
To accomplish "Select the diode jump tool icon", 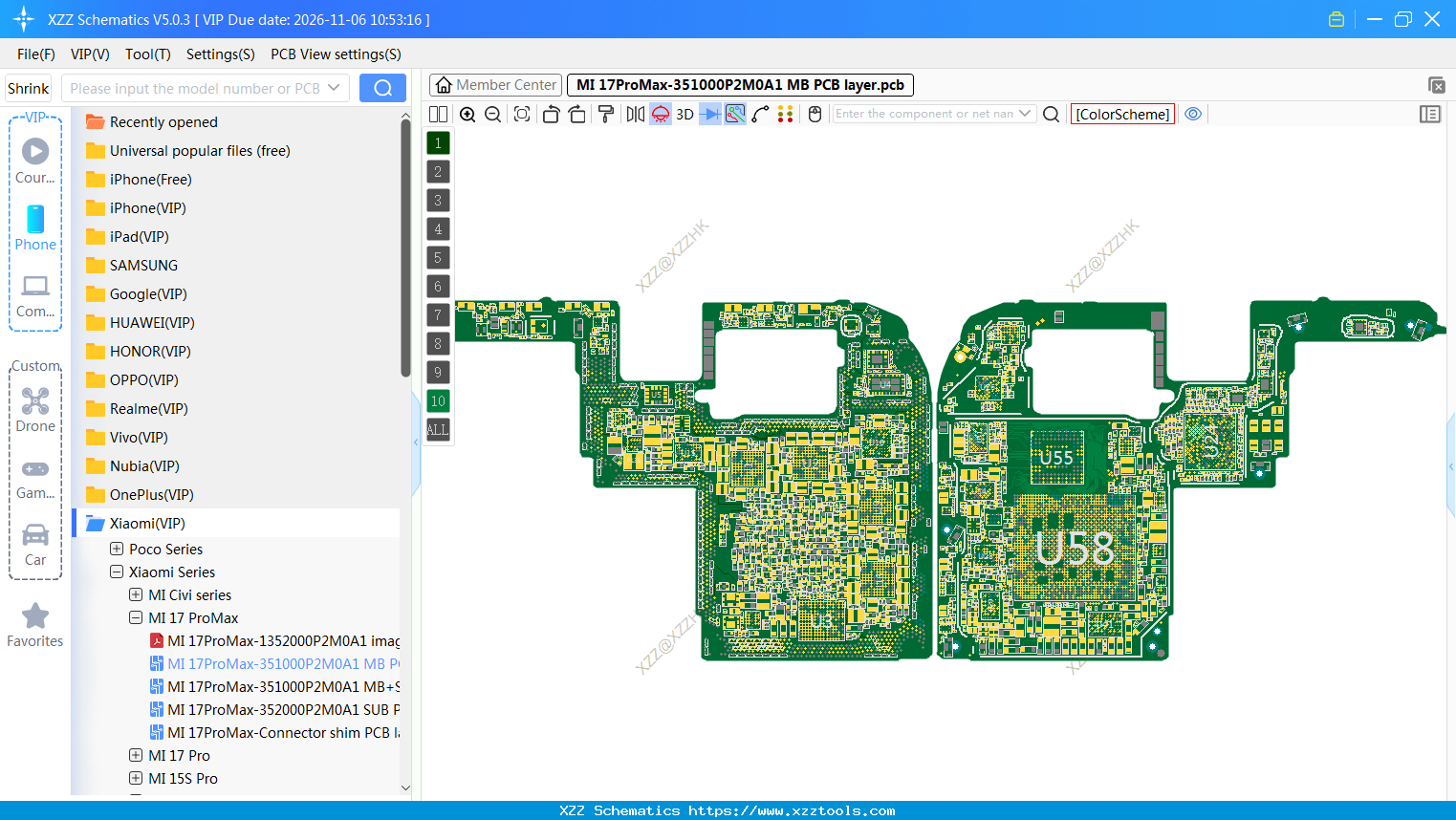I will coord(709,114).
